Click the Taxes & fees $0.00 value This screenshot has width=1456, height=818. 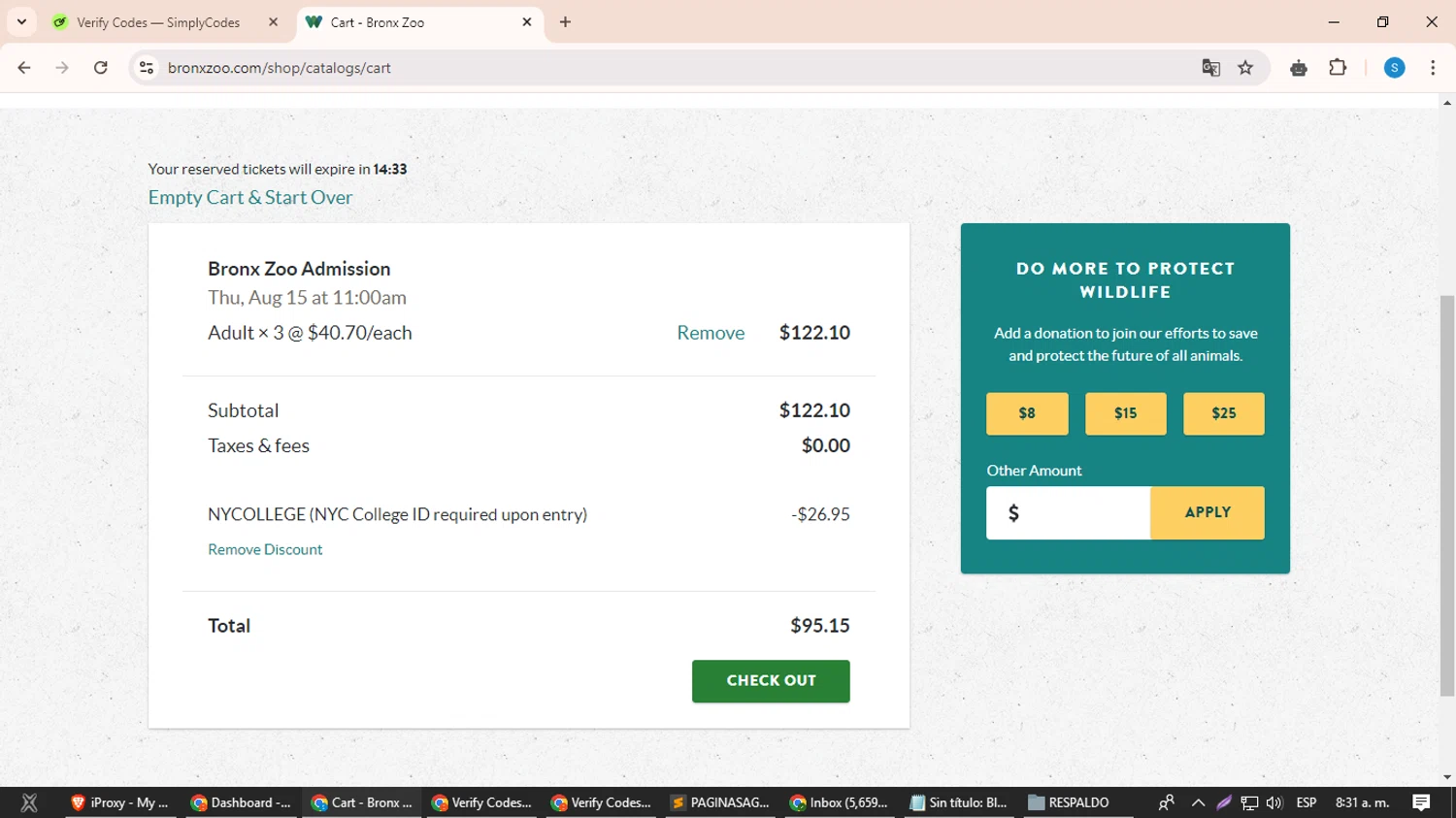tap(826, 445)
